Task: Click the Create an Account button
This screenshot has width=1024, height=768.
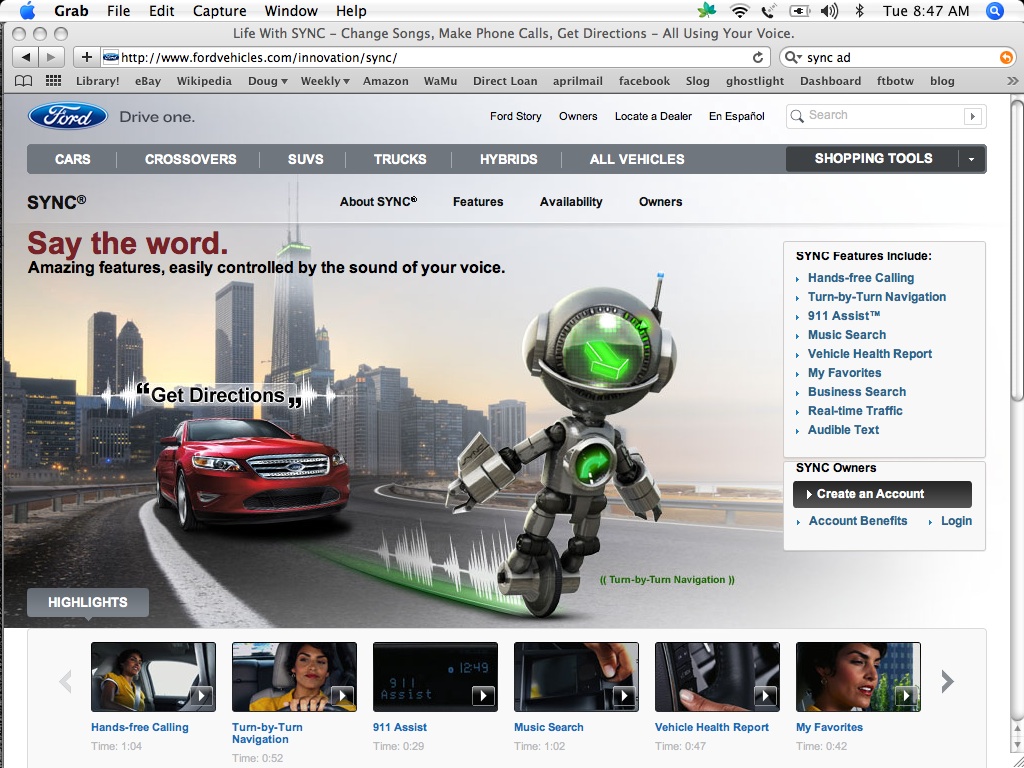Action: [882, 494]
